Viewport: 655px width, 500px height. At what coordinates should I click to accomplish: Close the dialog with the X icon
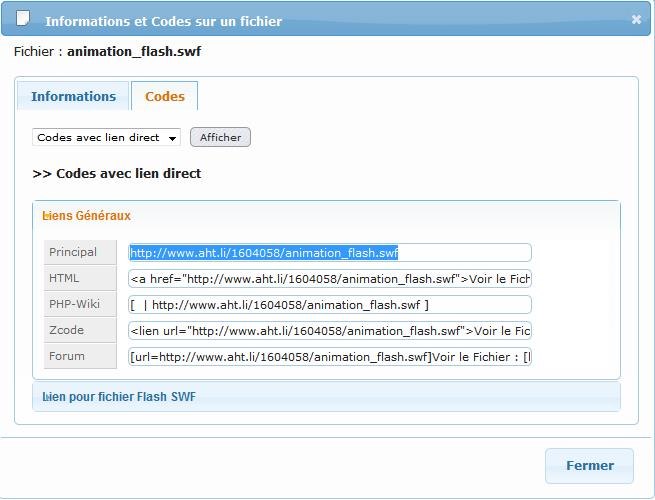636,19
